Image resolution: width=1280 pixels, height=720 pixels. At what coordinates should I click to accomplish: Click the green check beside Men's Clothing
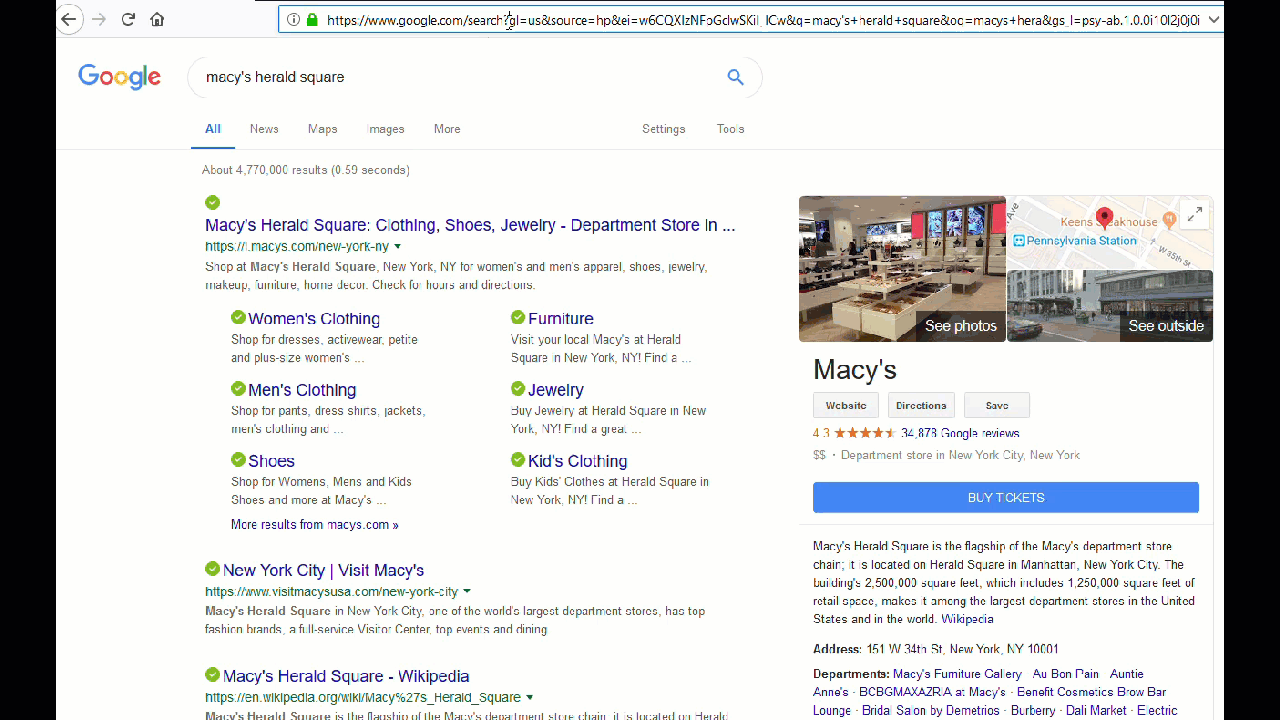click(x=238, y=388)
